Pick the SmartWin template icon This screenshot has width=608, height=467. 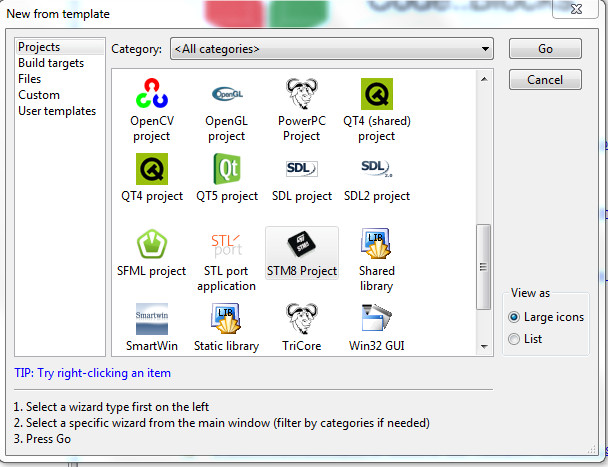pos(152,319)
